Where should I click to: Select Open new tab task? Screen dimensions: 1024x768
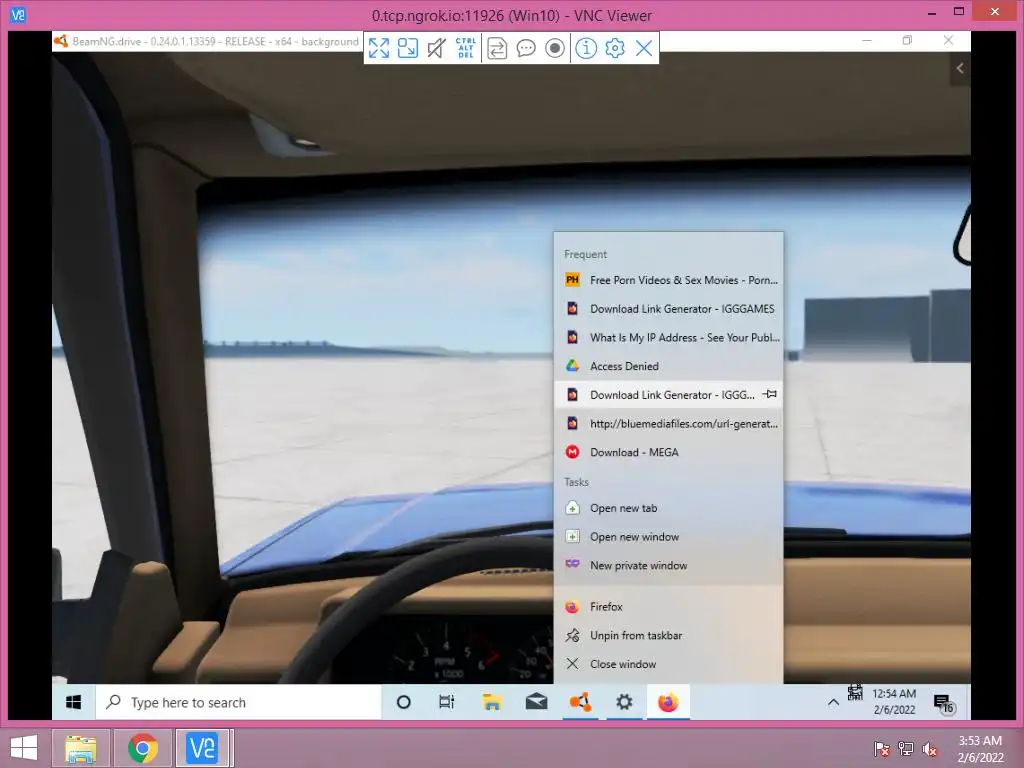668,508
